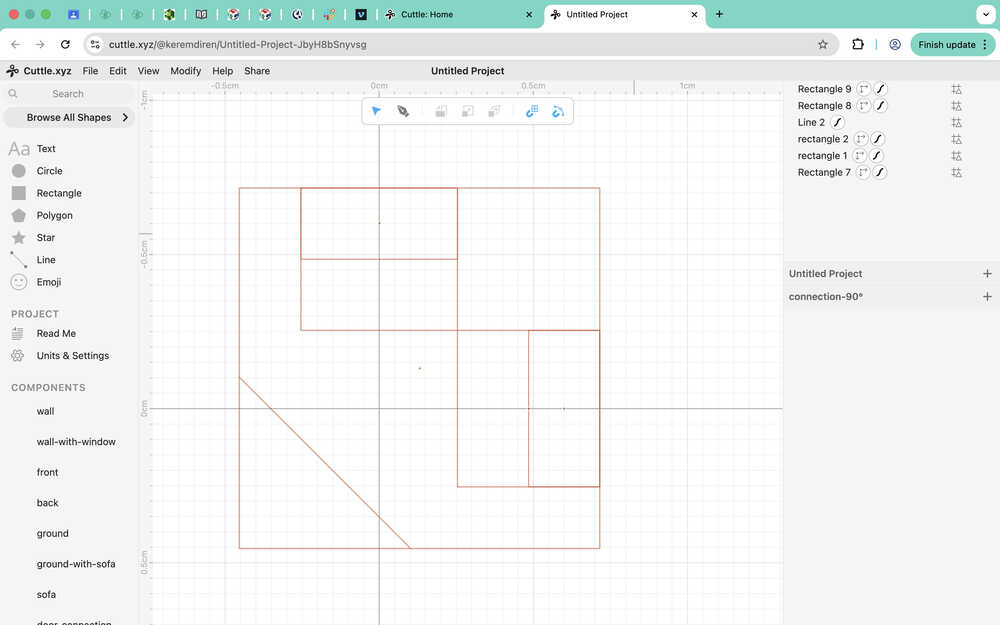Click the stroke icon next to Rectangle 8
Viewport: 1000px width, 625px height.
click(x=881, y=106)
